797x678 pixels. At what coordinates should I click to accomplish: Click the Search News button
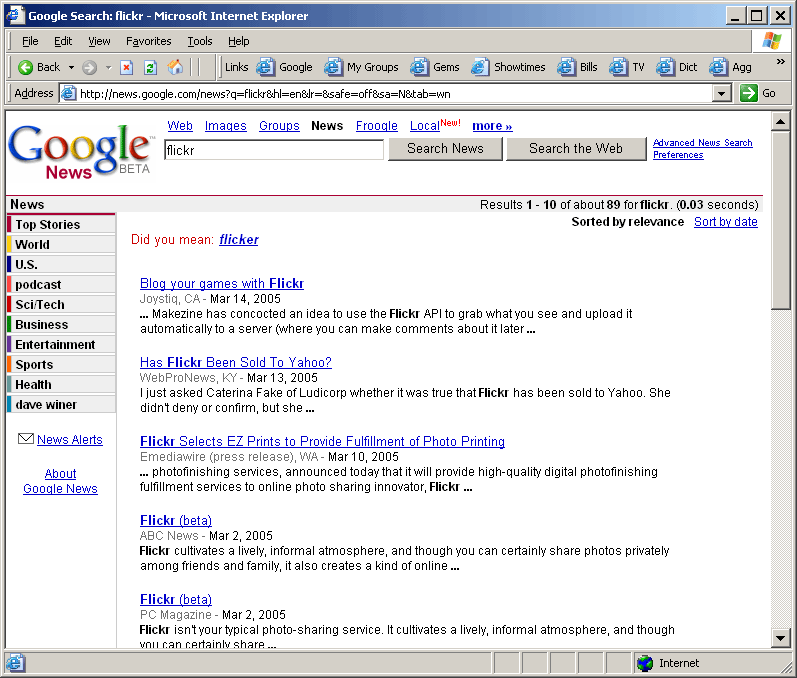click(x=445, y=149)
